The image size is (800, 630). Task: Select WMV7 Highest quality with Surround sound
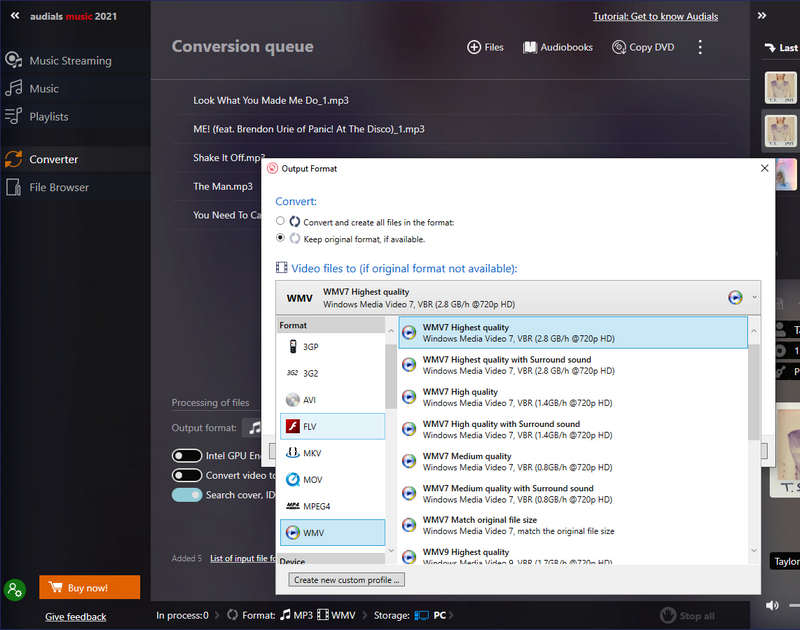[x=573, y=365]
